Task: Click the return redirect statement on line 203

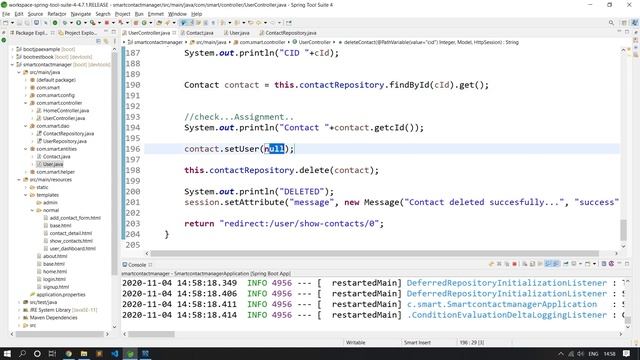Action: point(284,224)
